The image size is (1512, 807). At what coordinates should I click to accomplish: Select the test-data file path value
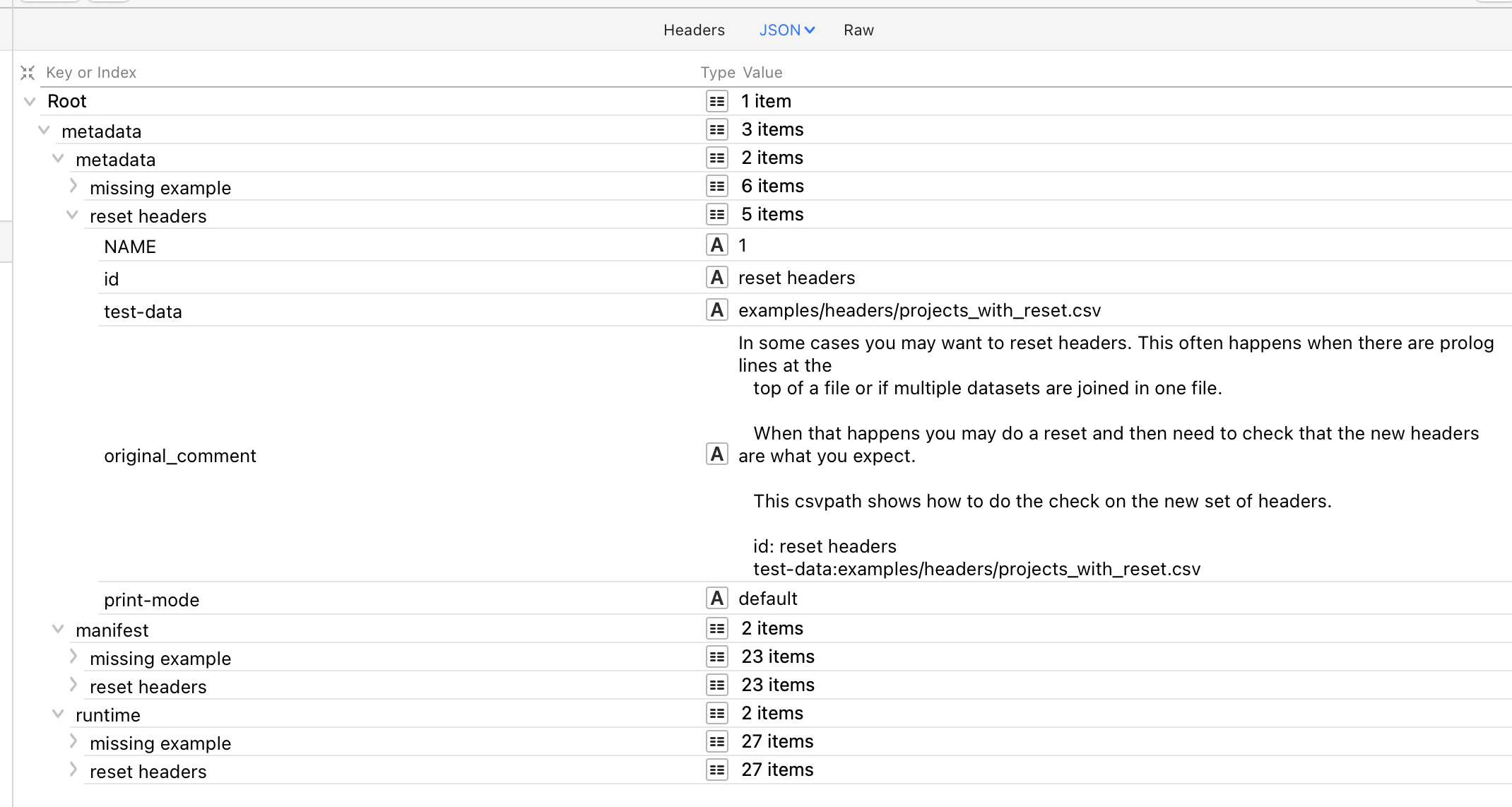[x=919, y=310]
